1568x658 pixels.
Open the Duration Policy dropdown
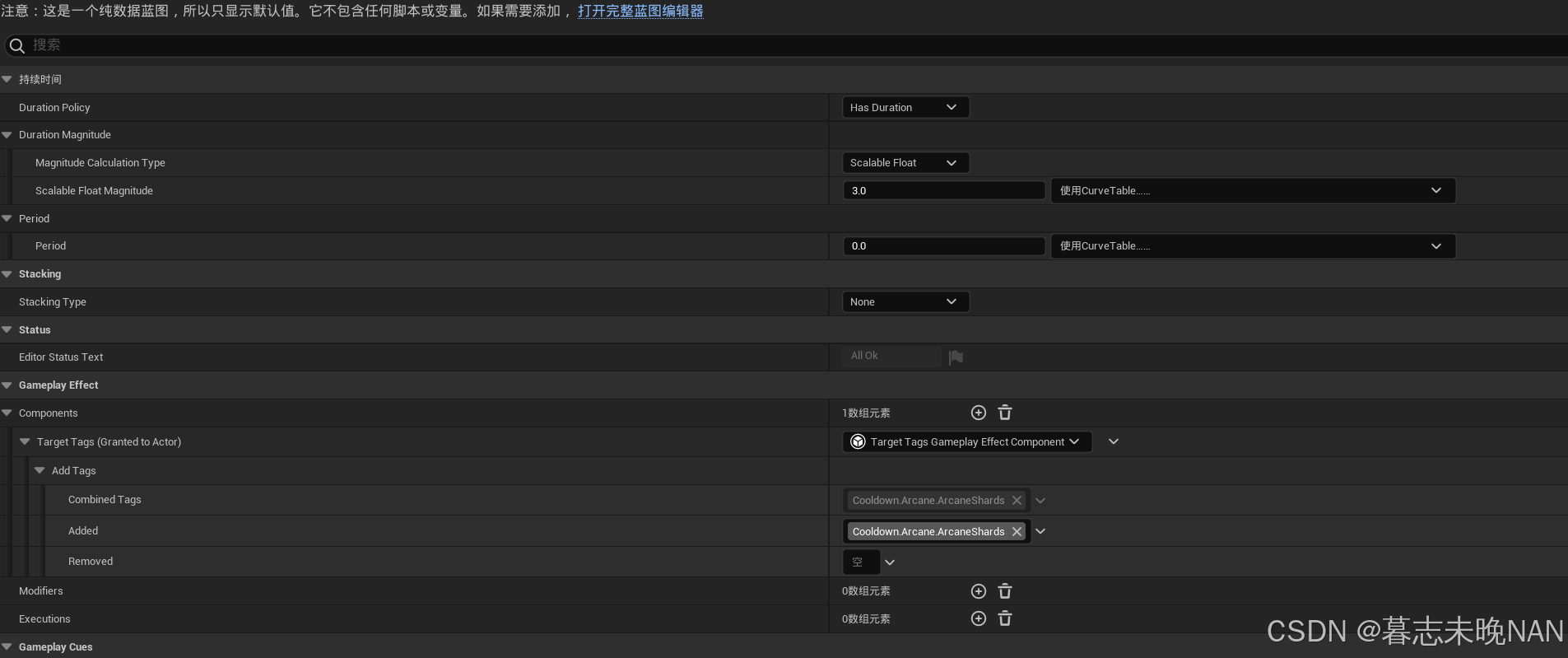click(905, 107)
